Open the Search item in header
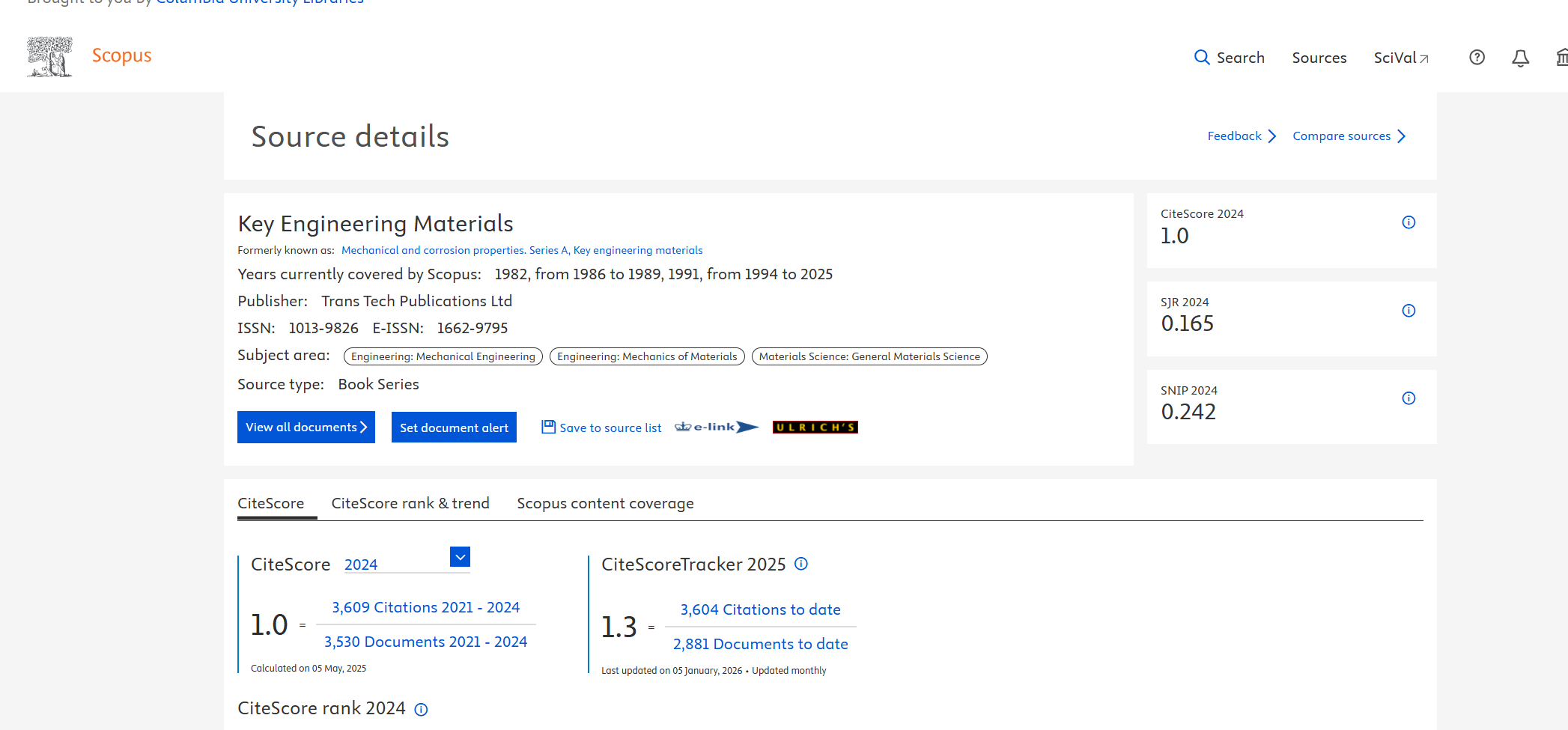Viewport: 1568px width, 730px height. (1229, 58)
